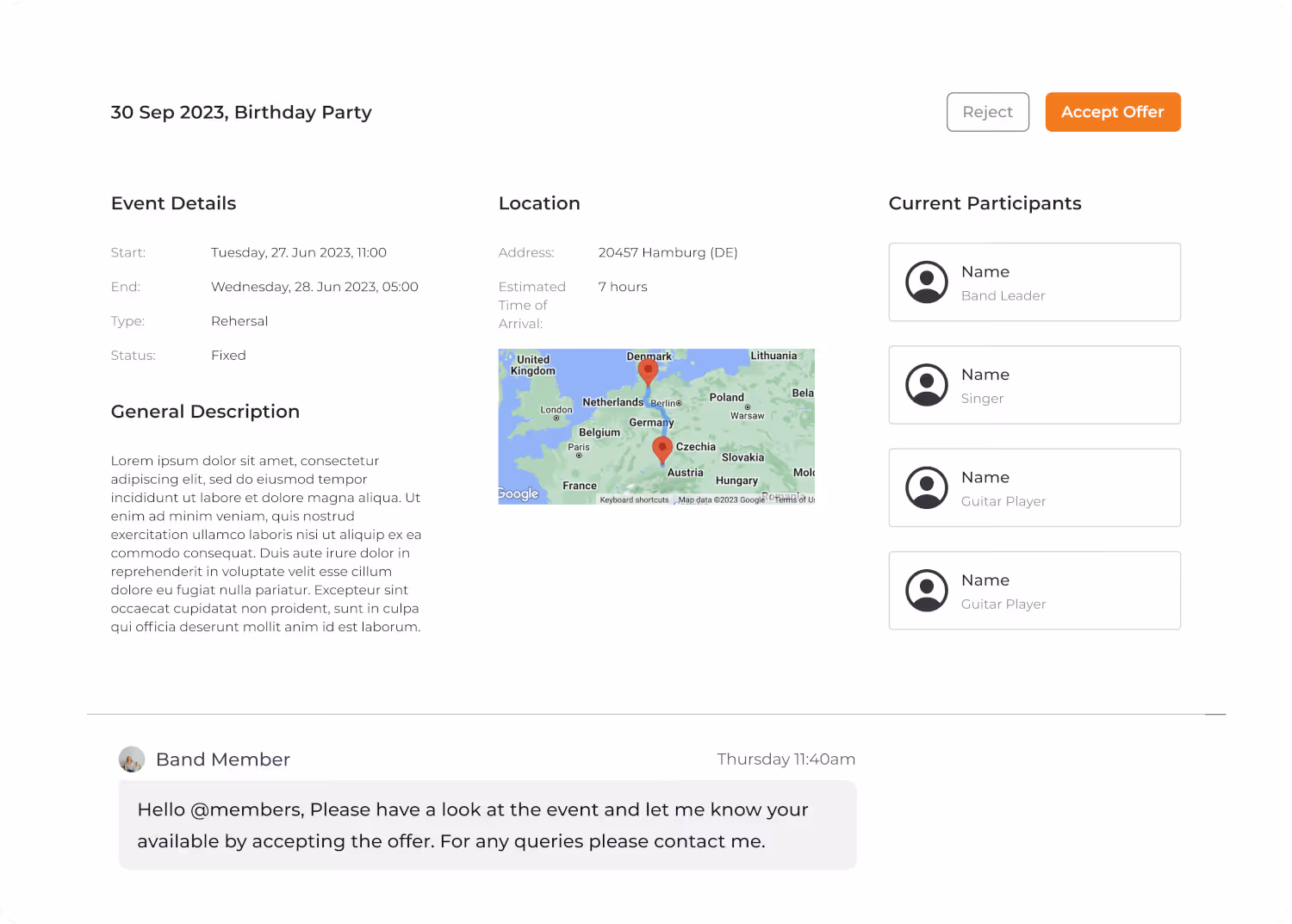Select the Hello @members chat message bubble
Screen dimensions: 1292x924
pyautogui.click(x=487, y=825)
